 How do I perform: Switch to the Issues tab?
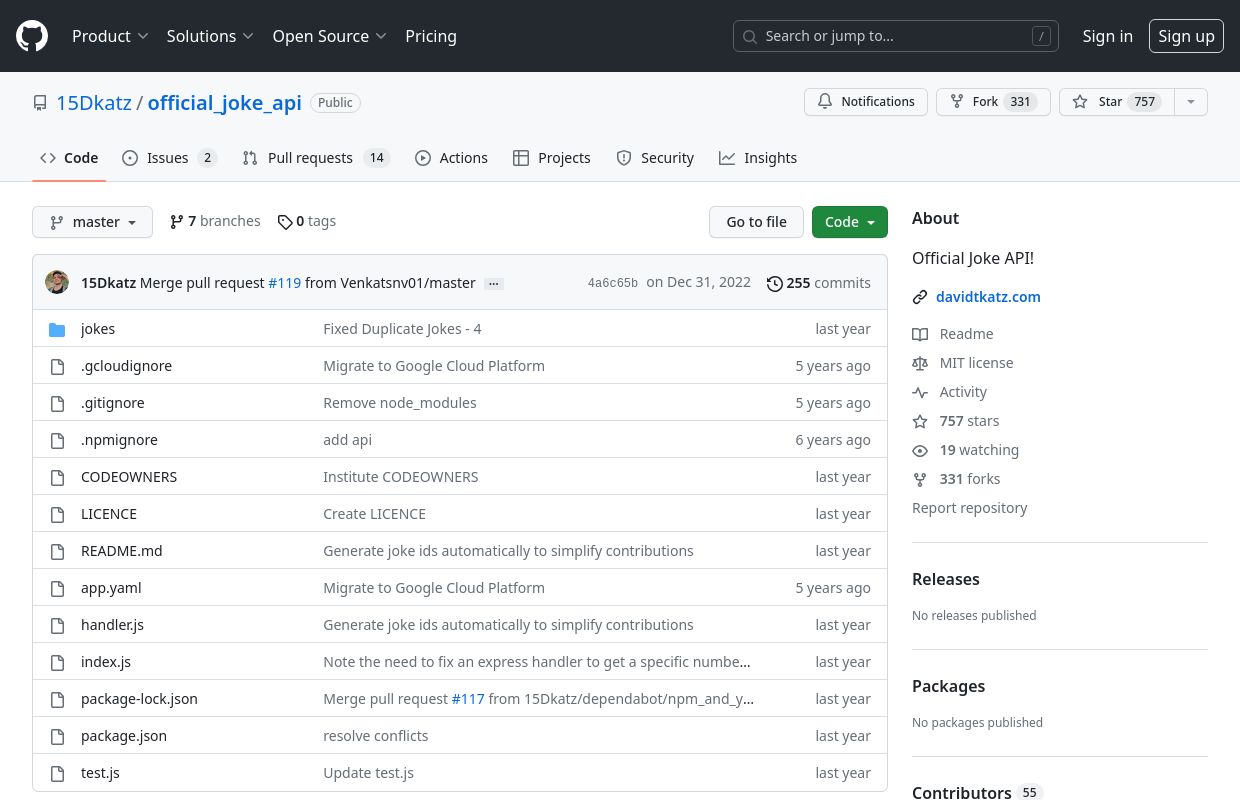coord(169,158)
